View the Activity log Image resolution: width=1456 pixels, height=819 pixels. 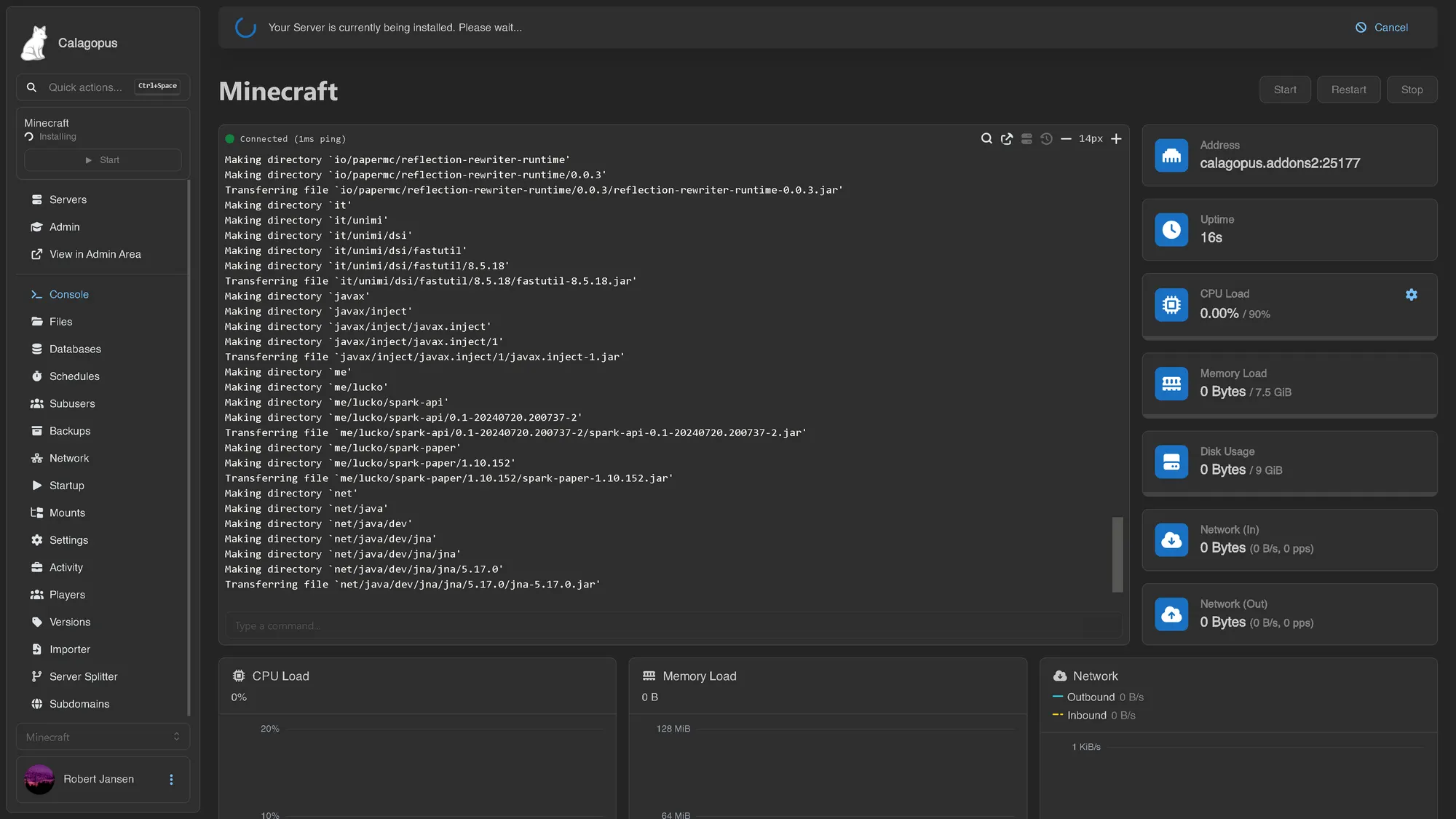103,567
